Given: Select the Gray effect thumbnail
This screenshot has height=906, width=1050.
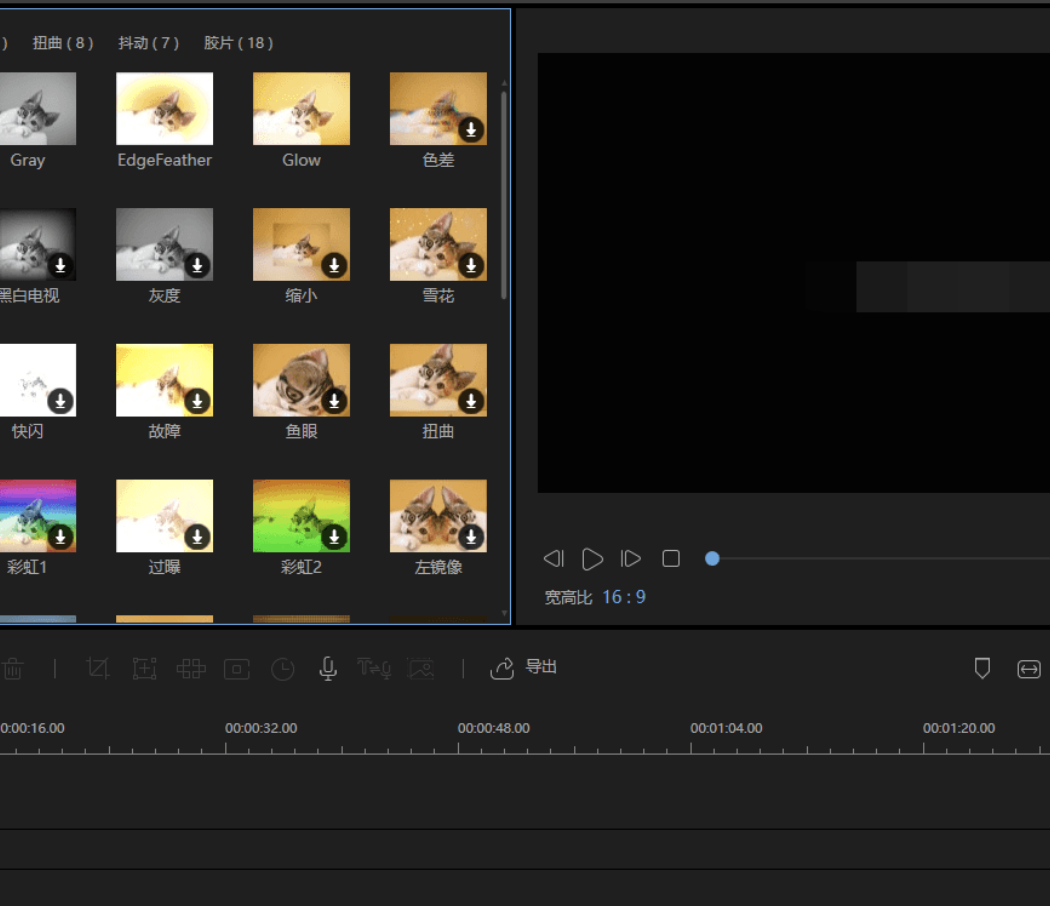Looking at the screenshot, I should 38,108.
